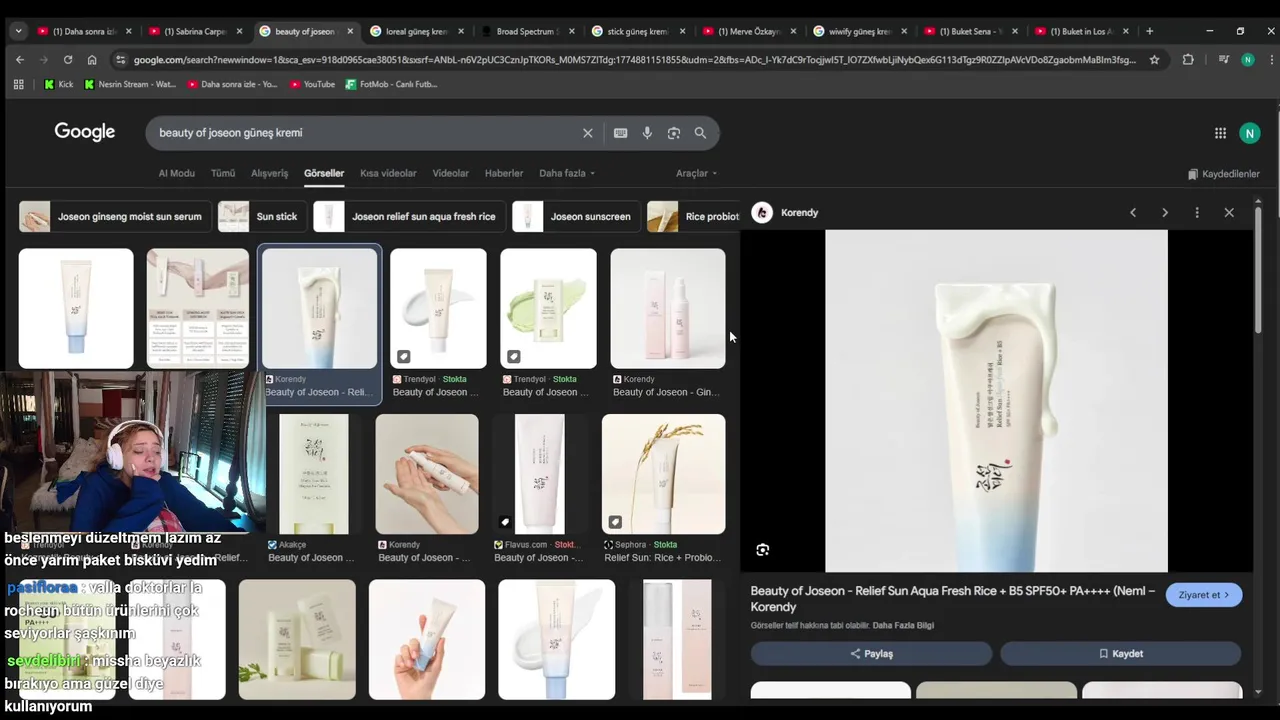Click the browser address bar
Screen dimensions: 1280x720
point(634,60)
